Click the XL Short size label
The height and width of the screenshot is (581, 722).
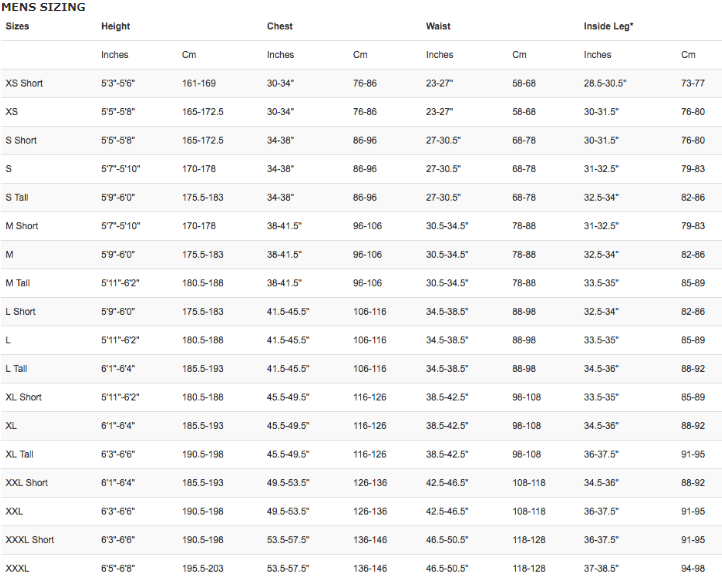pyautogui.click(x=23, y=397)
